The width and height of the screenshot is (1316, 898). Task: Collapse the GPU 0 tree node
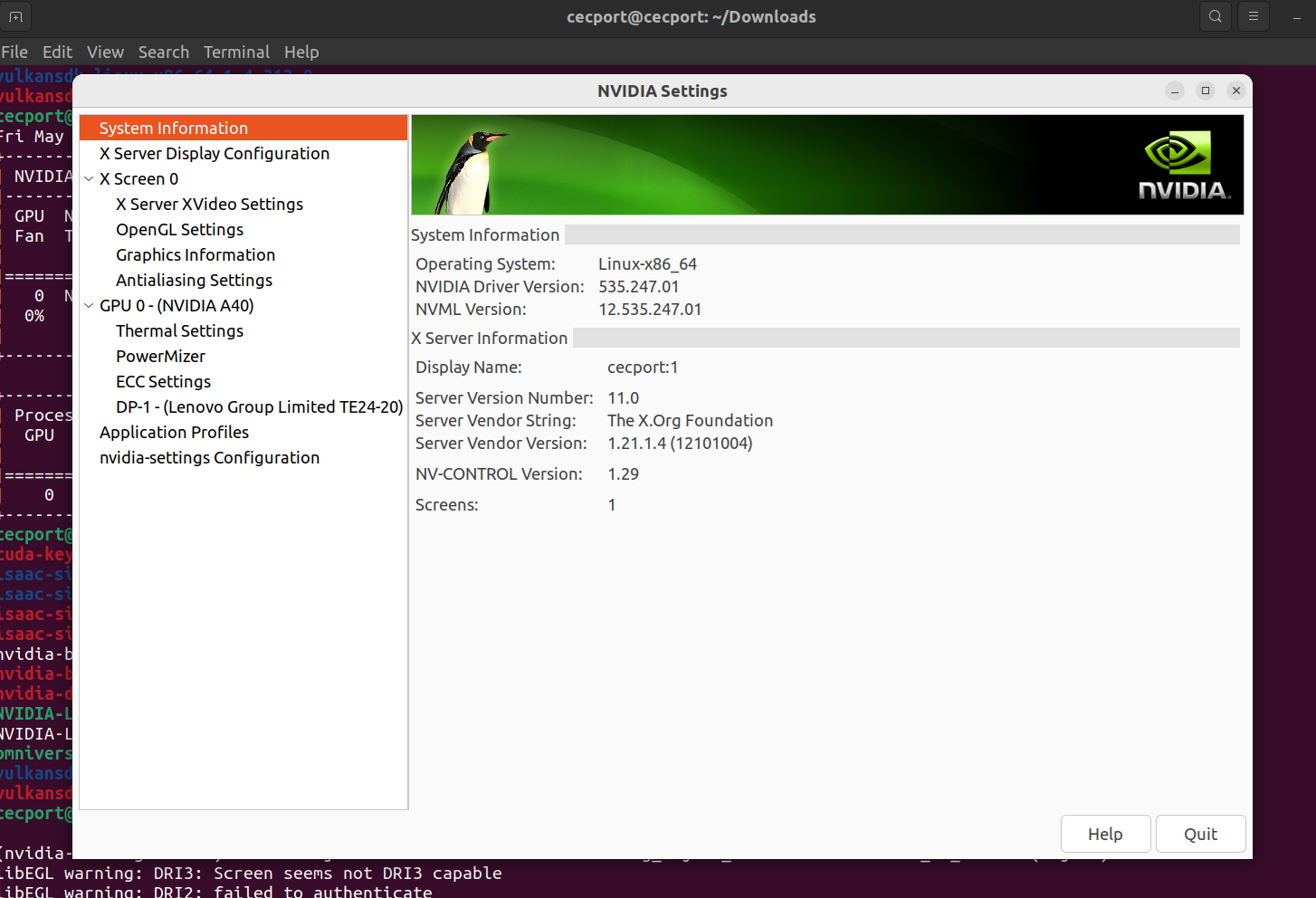click(x=89, y=306)
